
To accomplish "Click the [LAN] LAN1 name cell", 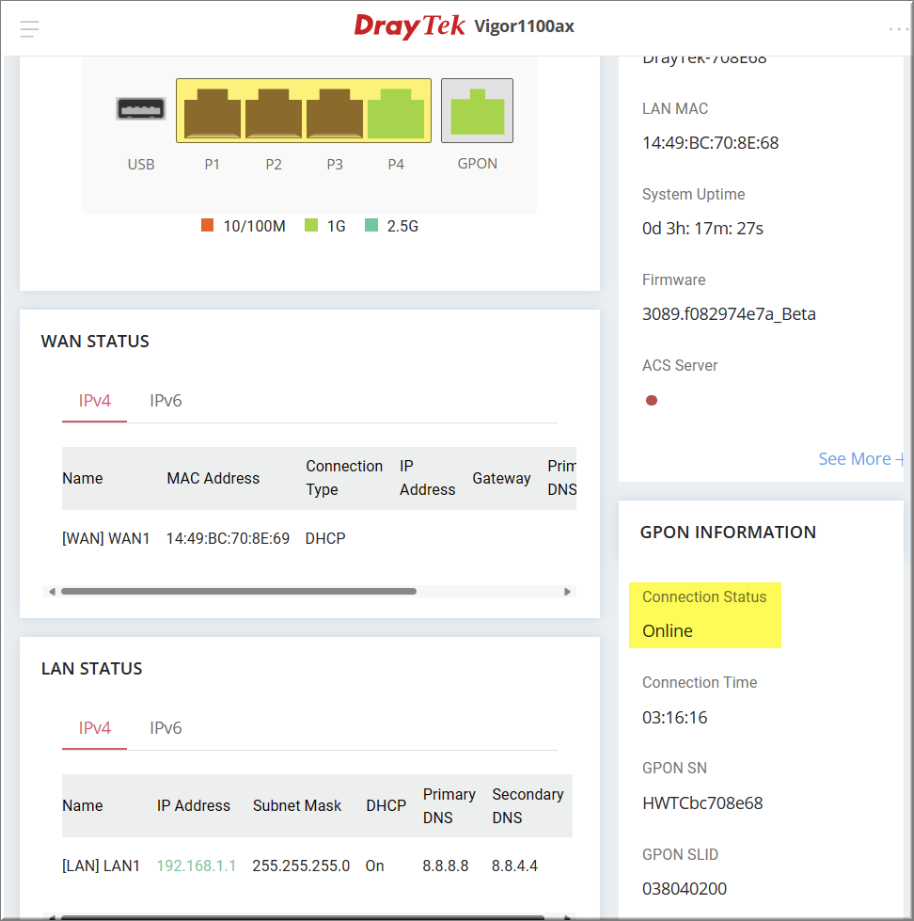I will (x=101, y=866).
